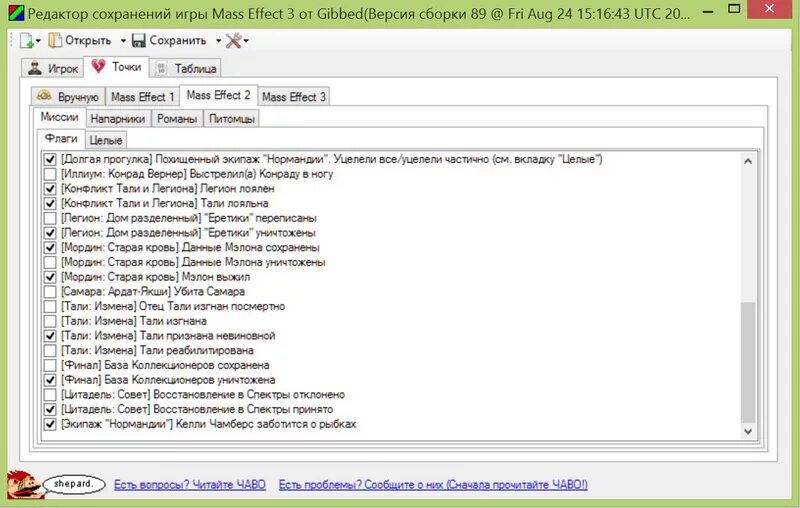
Task: Select the Миссии sub-tab
Action: (59, 117)
